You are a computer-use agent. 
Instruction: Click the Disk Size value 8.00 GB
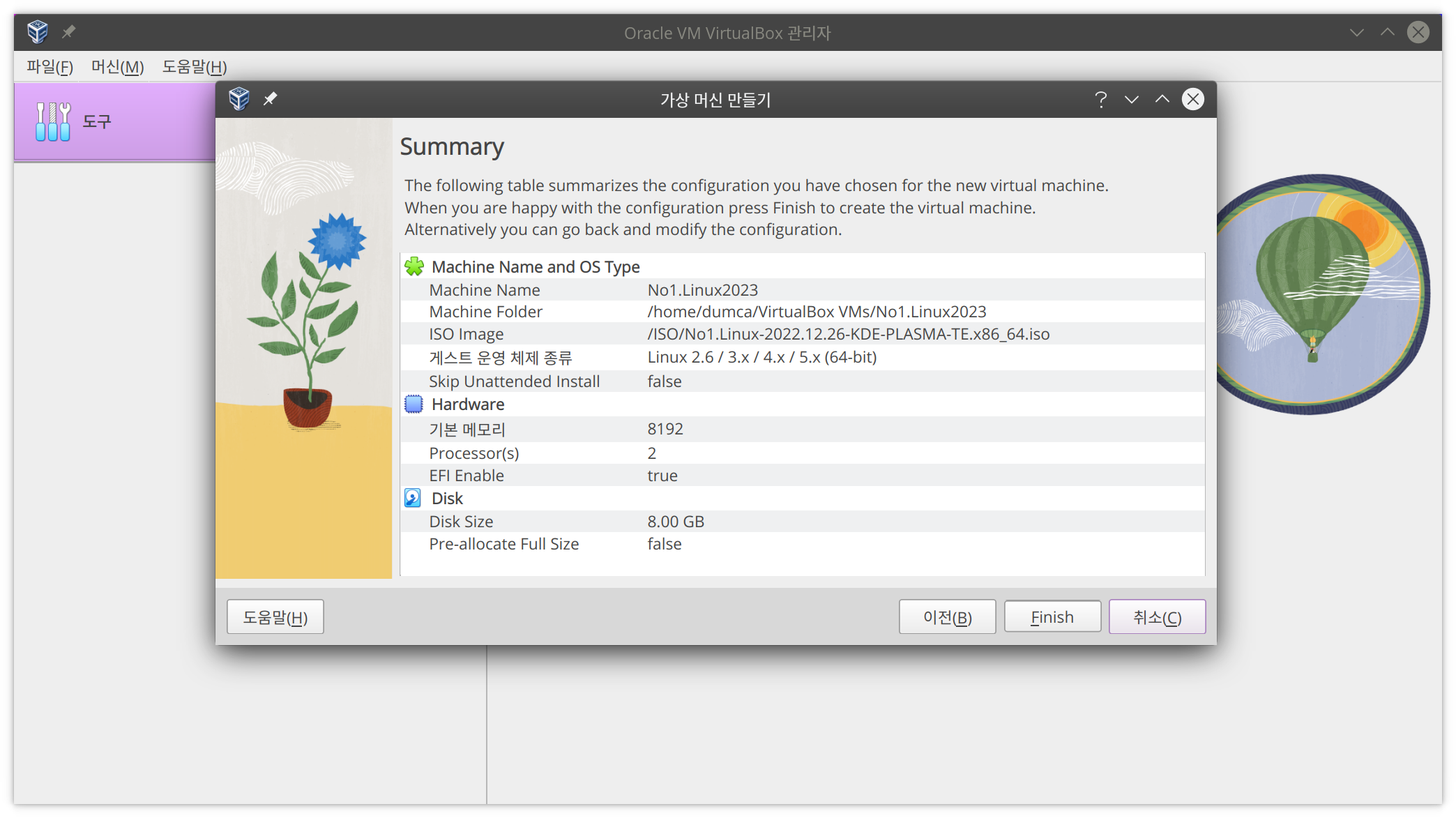[676, 521]
